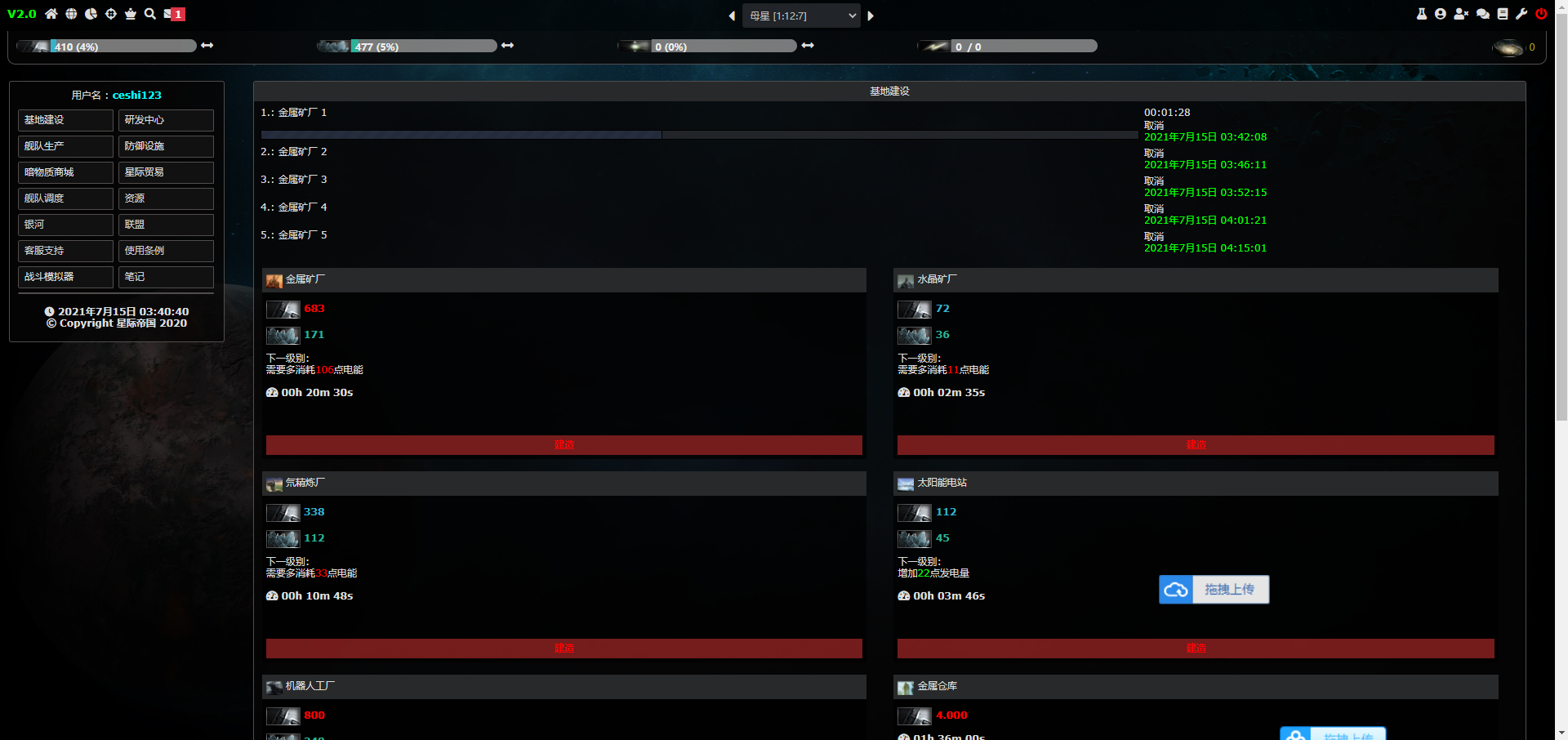Click the 金属矿厂 building thumbnail icon
The image size is (1568, 740).
[274, 281]
